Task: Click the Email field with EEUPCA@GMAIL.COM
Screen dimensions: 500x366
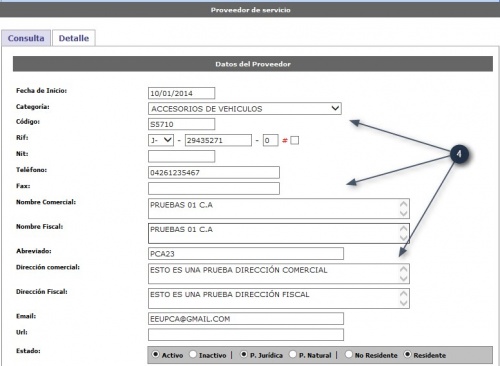Action: [x=246, y=319]
